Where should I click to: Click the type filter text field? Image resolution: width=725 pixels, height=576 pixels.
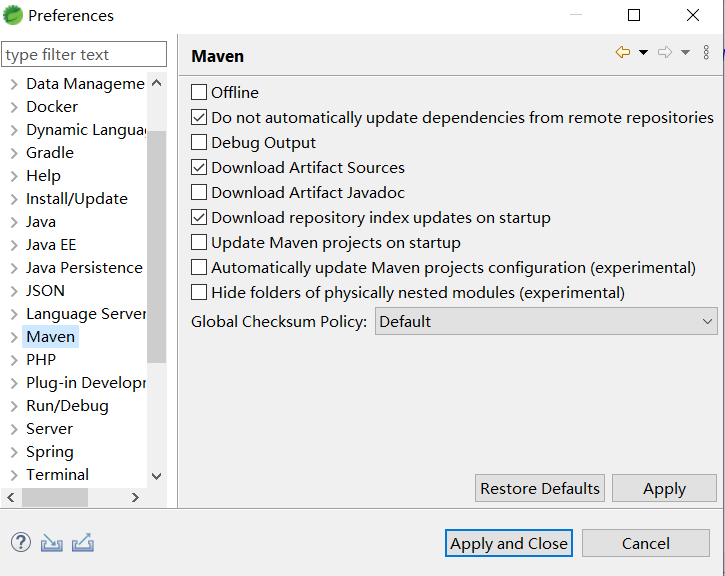pos(84,55)
